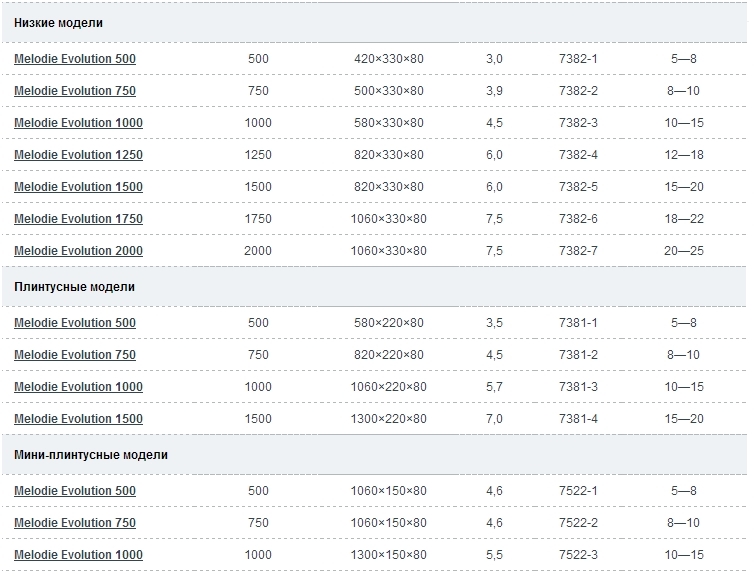
Task: Click the area range 18—22
Action: 684,219
